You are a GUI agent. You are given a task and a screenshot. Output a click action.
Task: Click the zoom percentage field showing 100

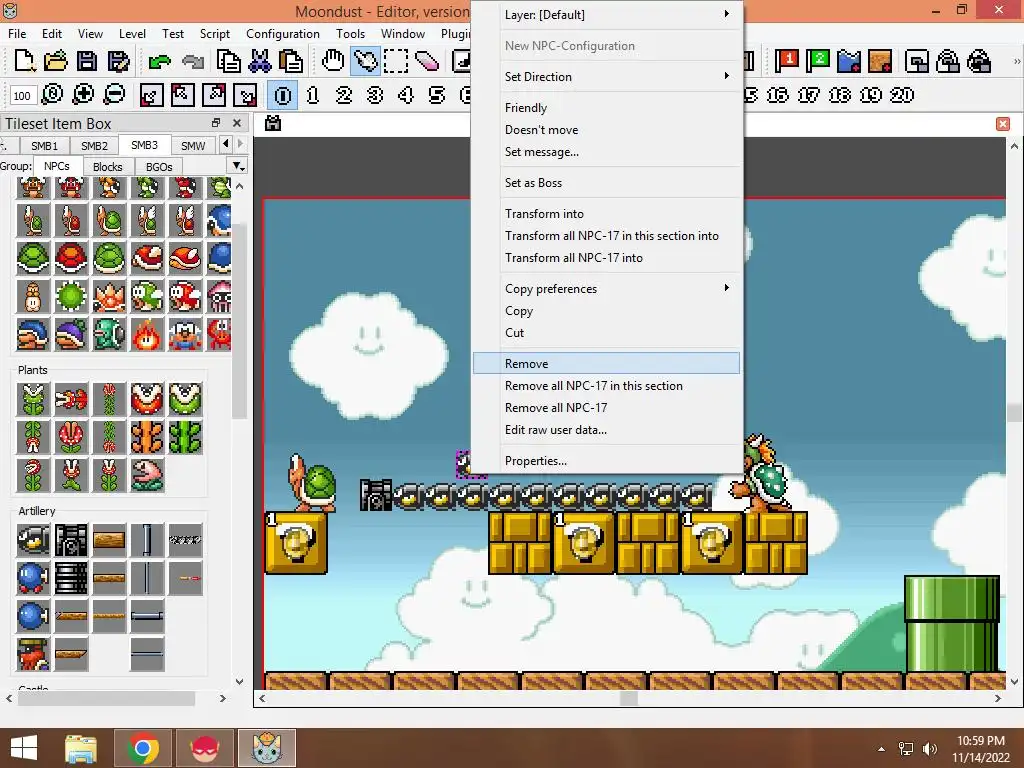22,96
